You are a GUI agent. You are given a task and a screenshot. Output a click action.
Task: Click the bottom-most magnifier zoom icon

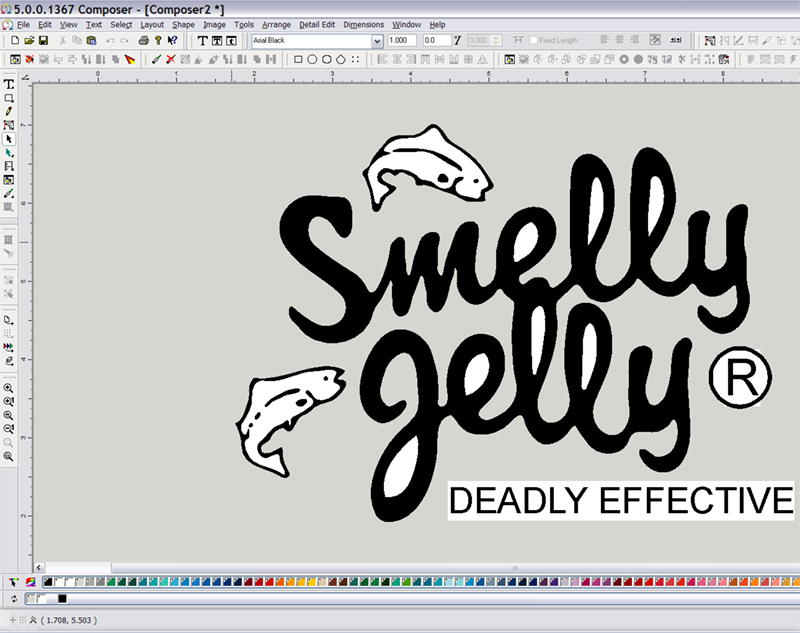(8, 457)
